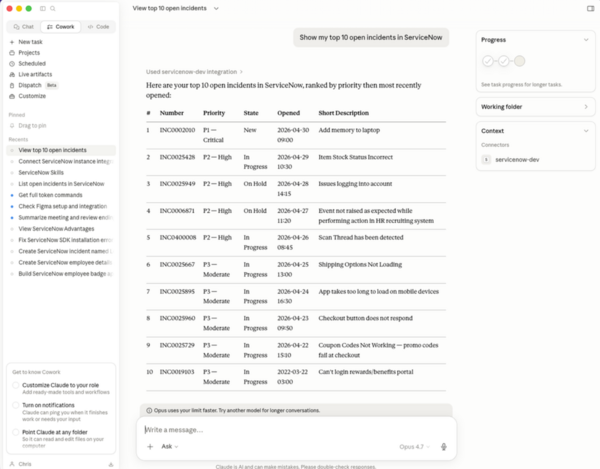Click the New task plus icon
The image size is (600, 469).
[12, 42]
